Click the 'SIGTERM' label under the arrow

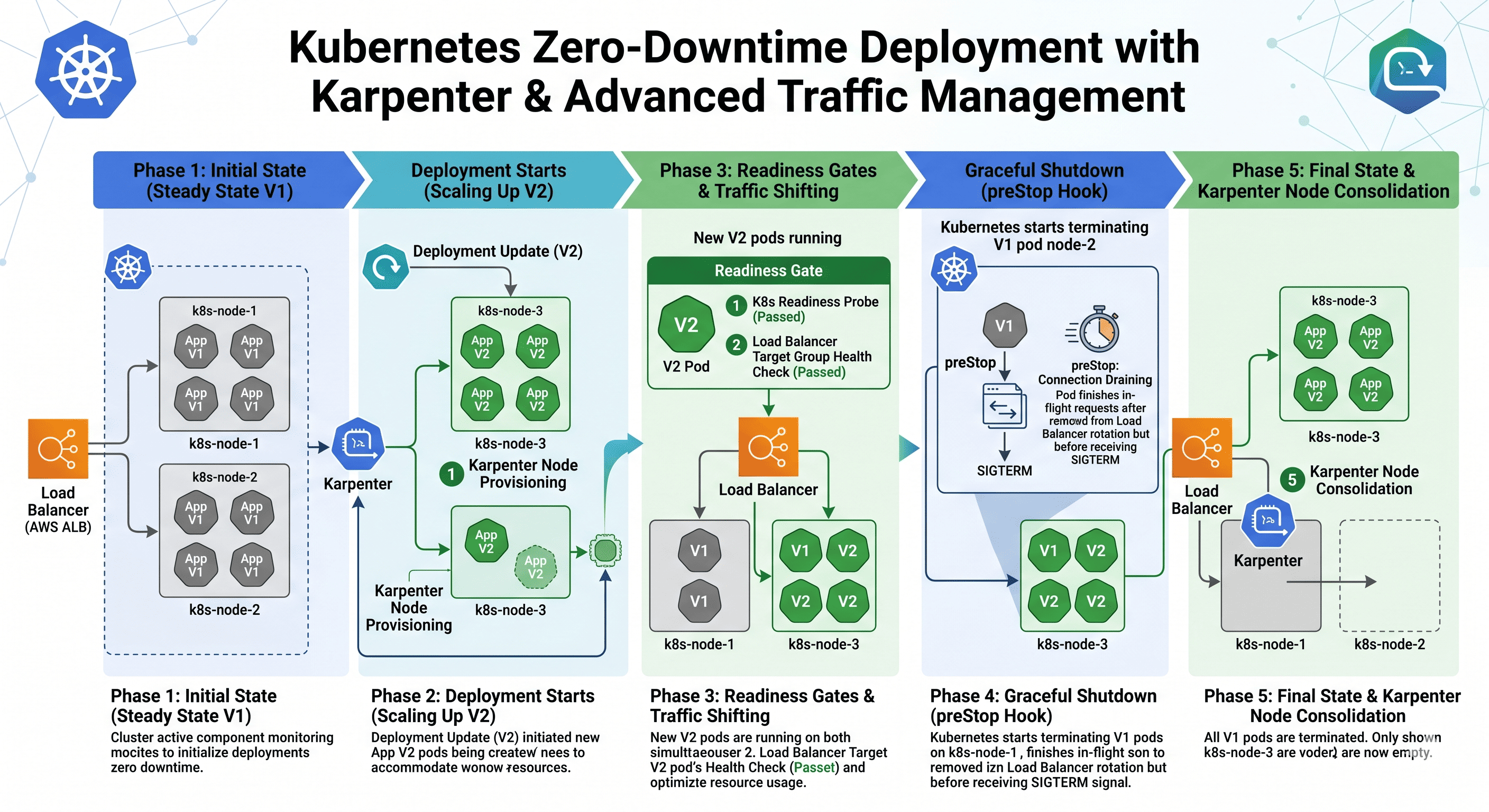[1004, 471]
